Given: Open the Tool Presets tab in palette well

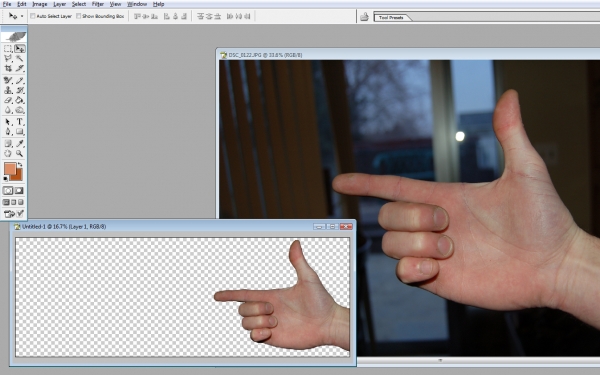Looking at the screenshot, I should pos(391,18).
